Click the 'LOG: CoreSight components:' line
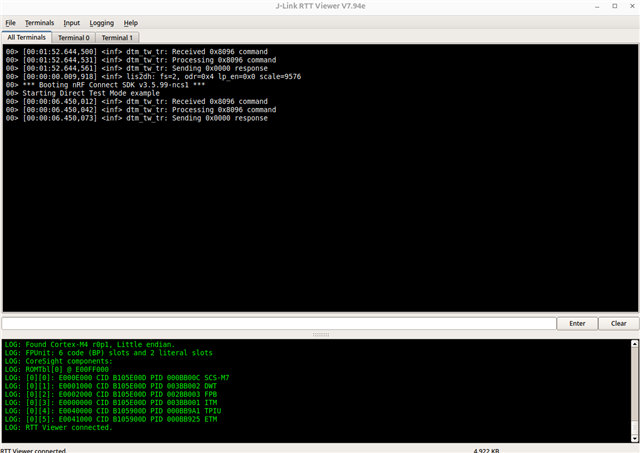 click(58, 361)
